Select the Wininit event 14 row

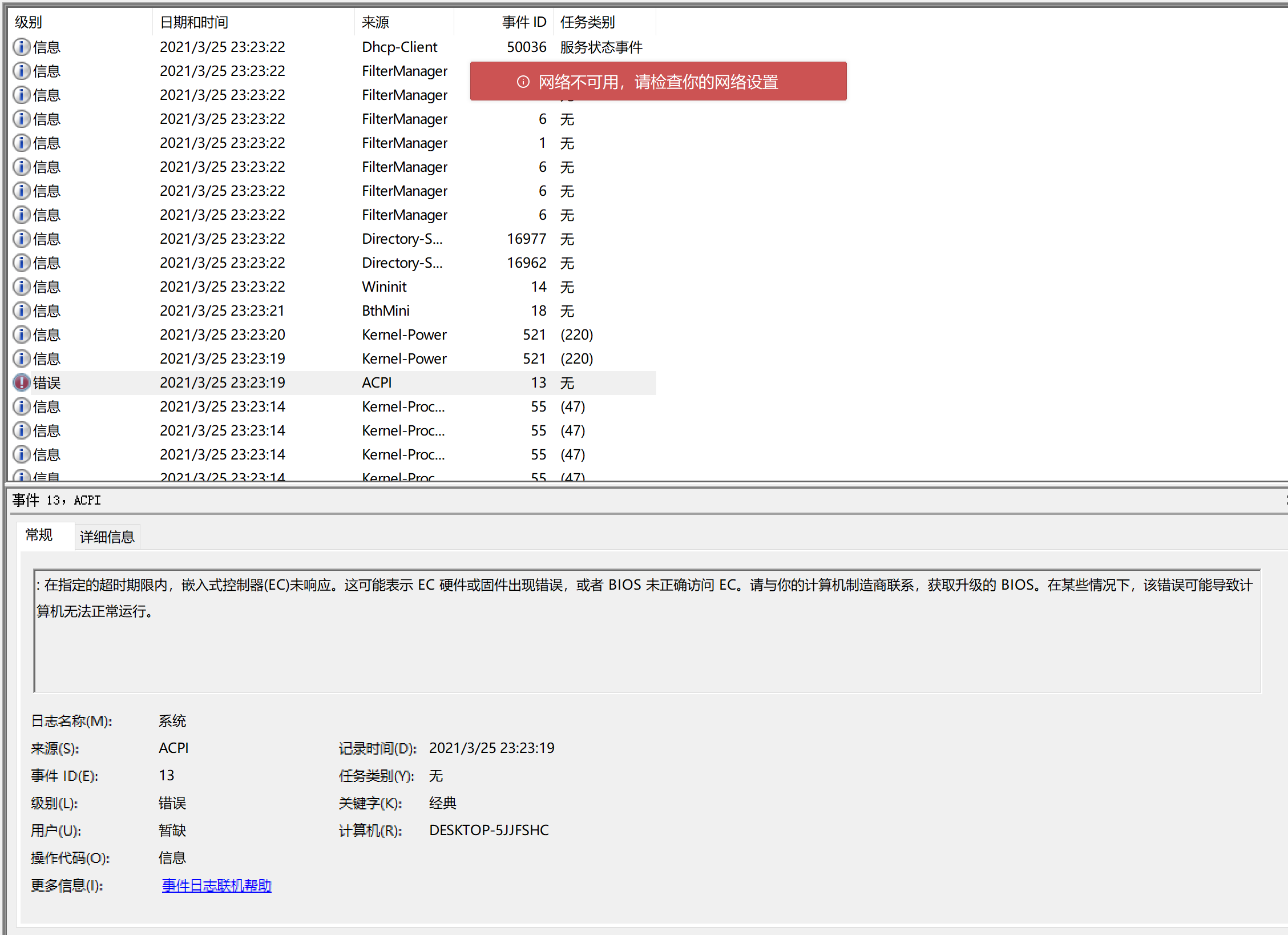coord(384,287)
